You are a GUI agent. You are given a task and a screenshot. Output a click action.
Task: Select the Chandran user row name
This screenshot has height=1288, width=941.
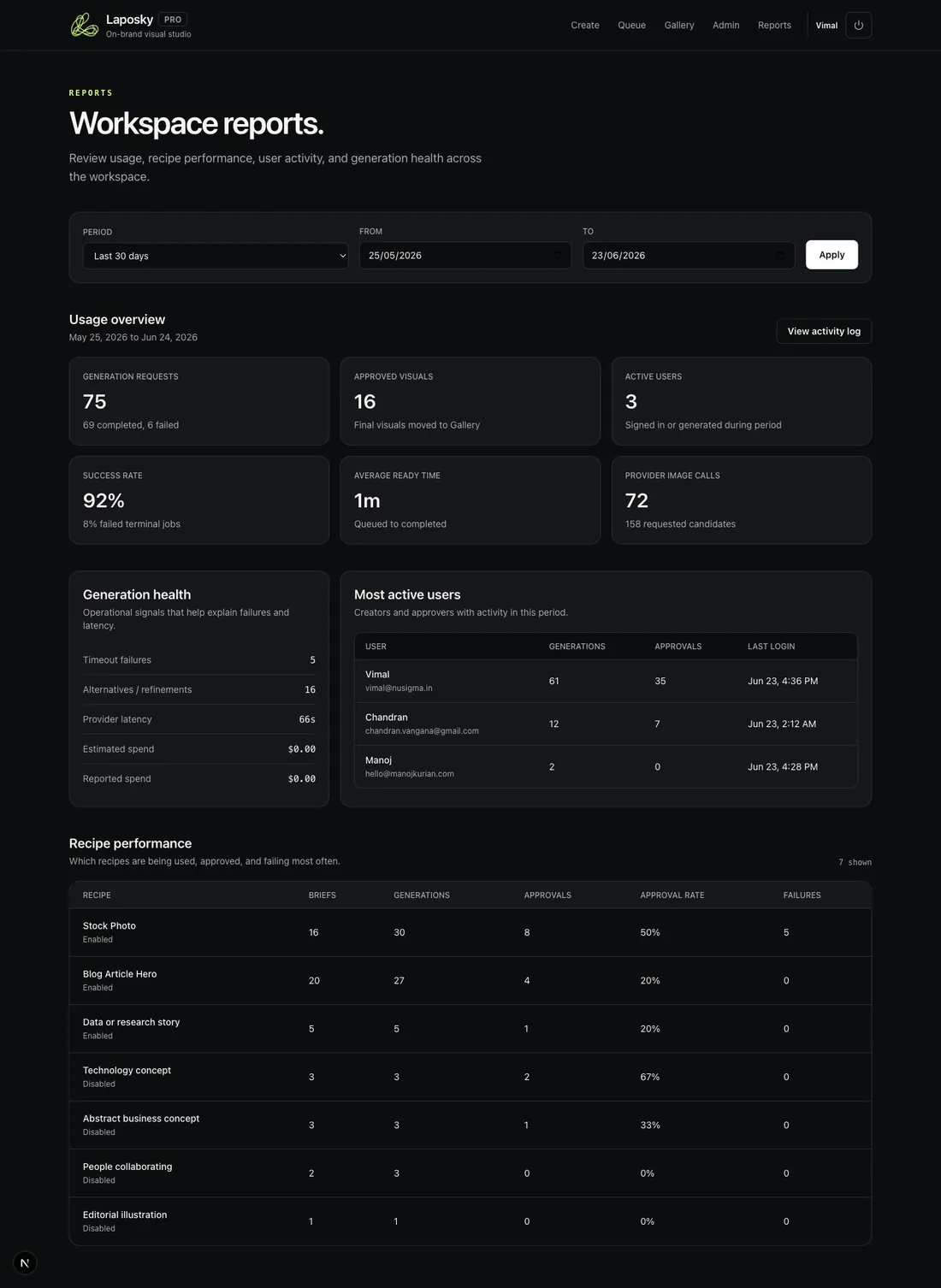point(387,718)
